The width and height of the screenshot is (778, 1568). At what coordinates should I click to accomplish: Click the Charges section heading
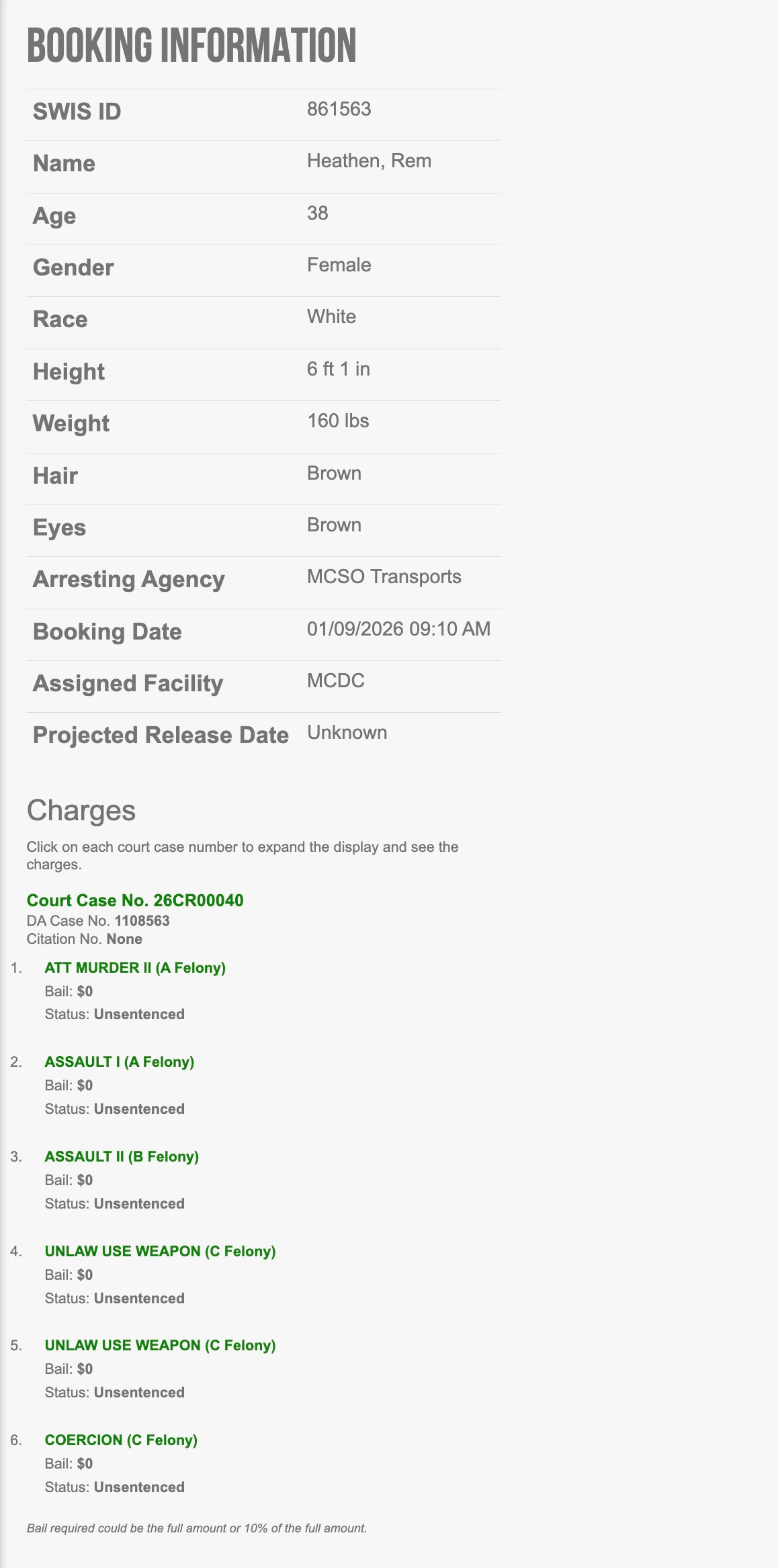[81, 810]
